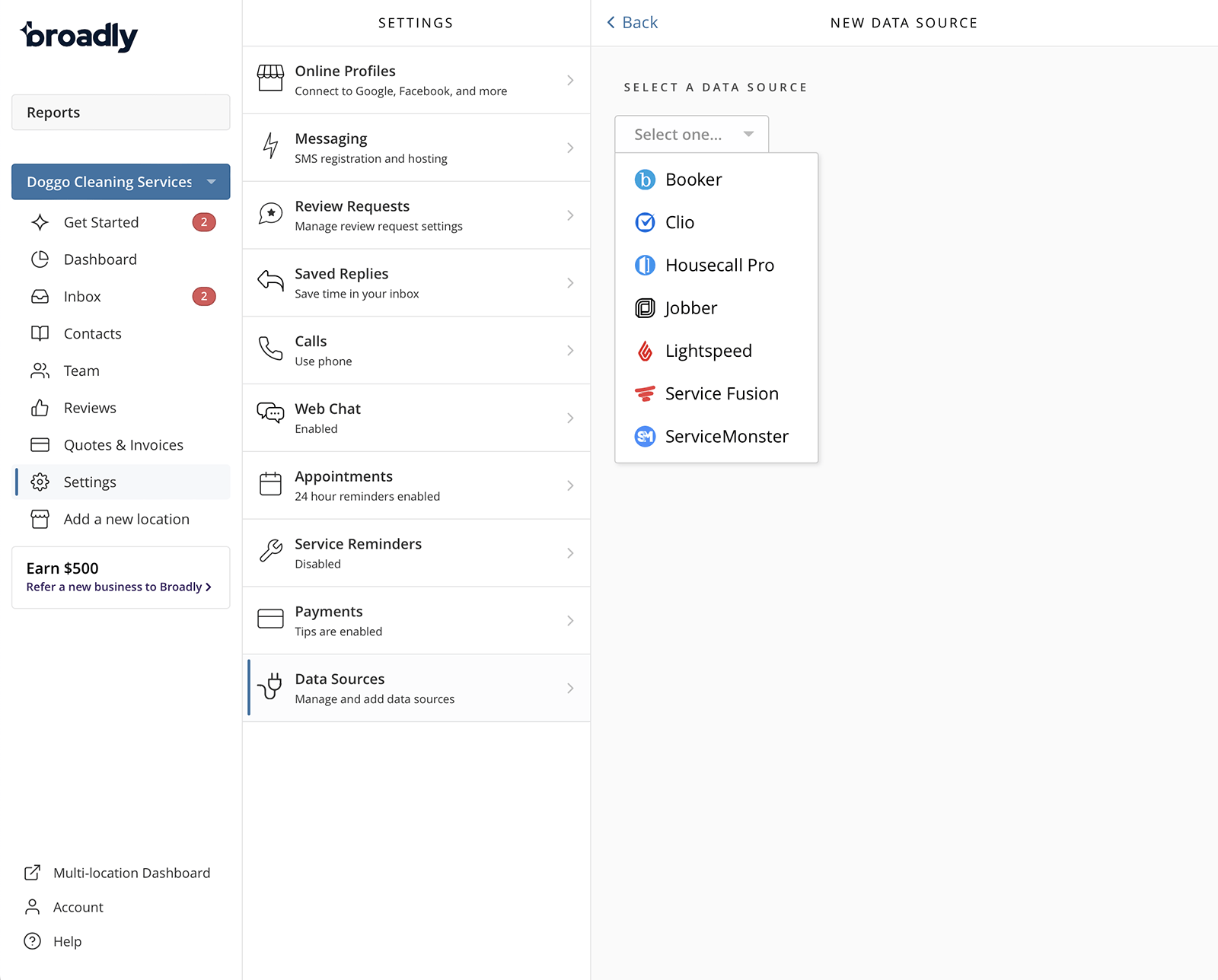This screenshot has height=980, width=1218.
Task: Click the Data Sources plug icon
Action: pyautogui.click(x=270, y=686)
